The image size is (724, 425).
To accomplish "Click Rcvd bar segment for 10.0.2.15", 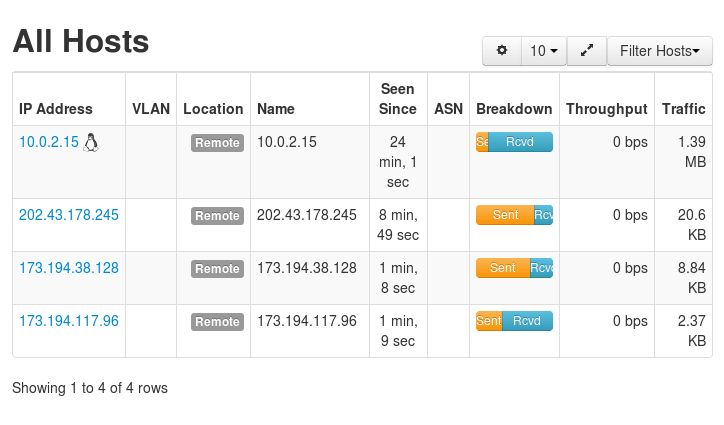I will [x=520, y=142].
